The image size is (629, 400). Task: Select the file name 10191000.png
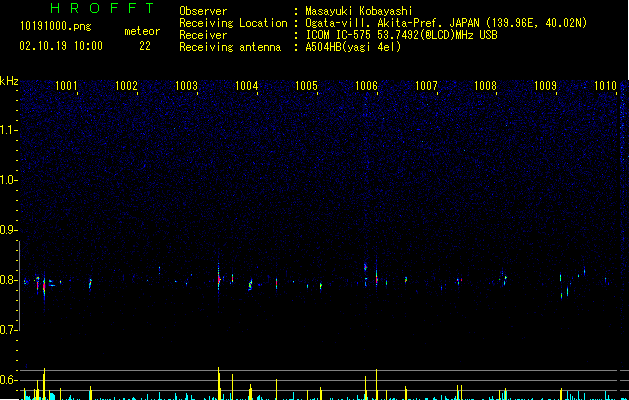(56, 27)
